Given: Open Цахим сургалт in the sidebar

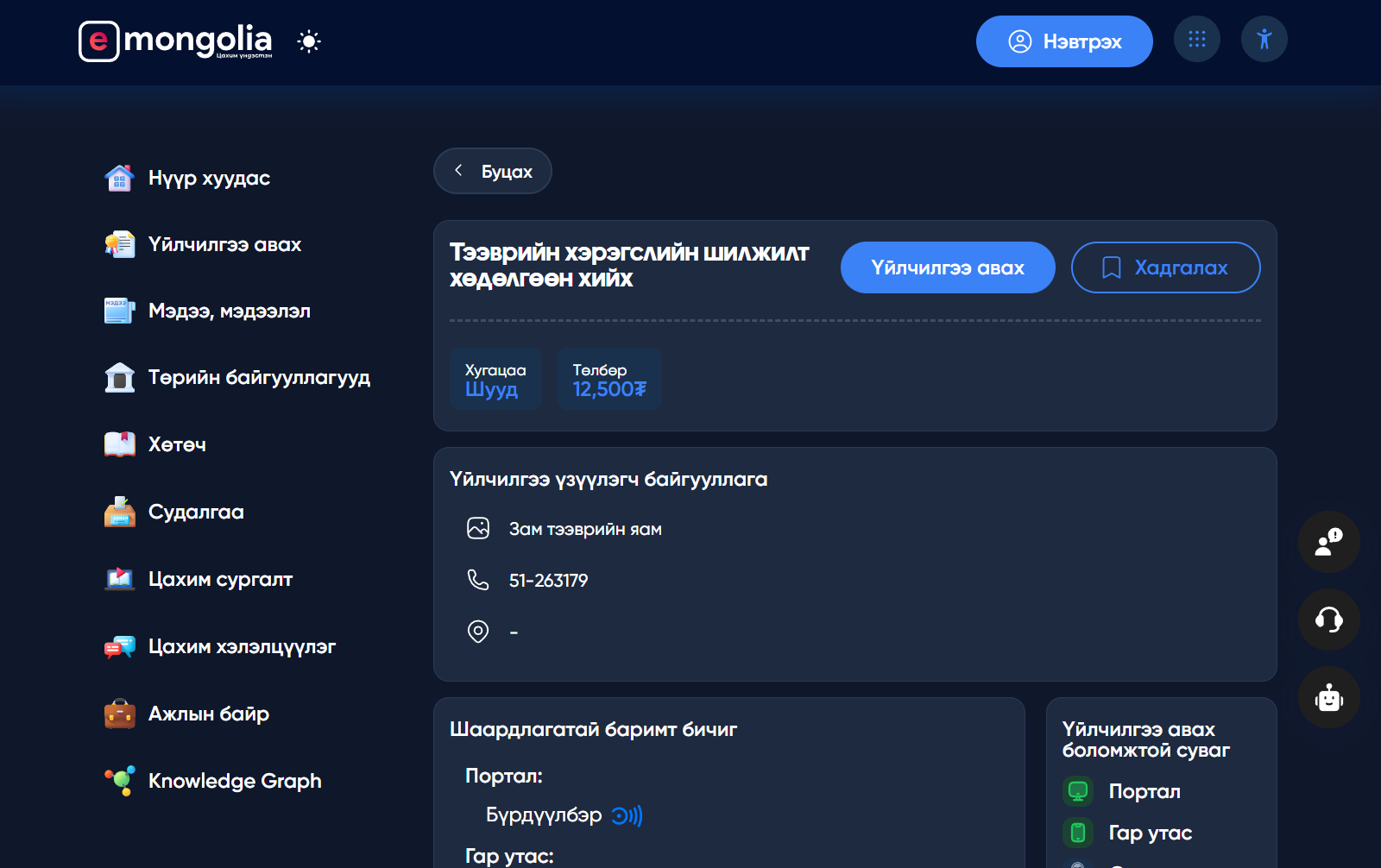Looking at the screenshot, I should tap(220, 579).
